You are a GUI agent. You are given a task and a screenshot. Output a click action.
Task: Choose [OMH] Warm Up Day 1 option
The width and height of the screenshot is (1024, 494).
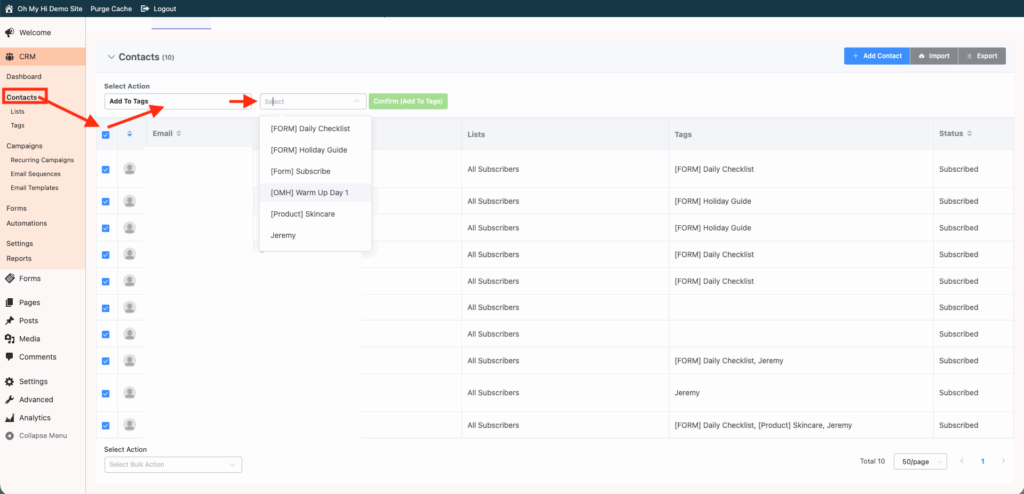tap(309, 191)
